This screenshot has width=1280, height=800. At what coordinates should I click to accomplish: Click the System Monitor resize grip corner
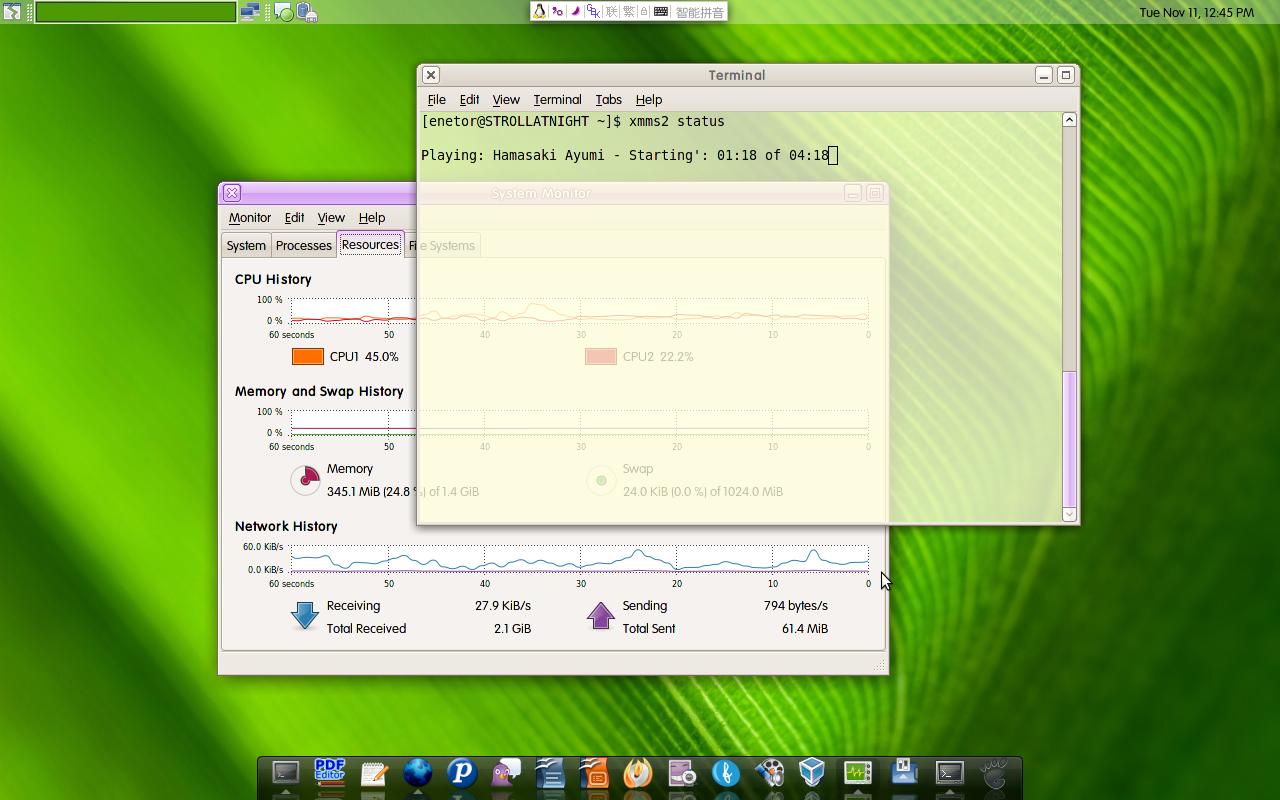pos(879,665)
